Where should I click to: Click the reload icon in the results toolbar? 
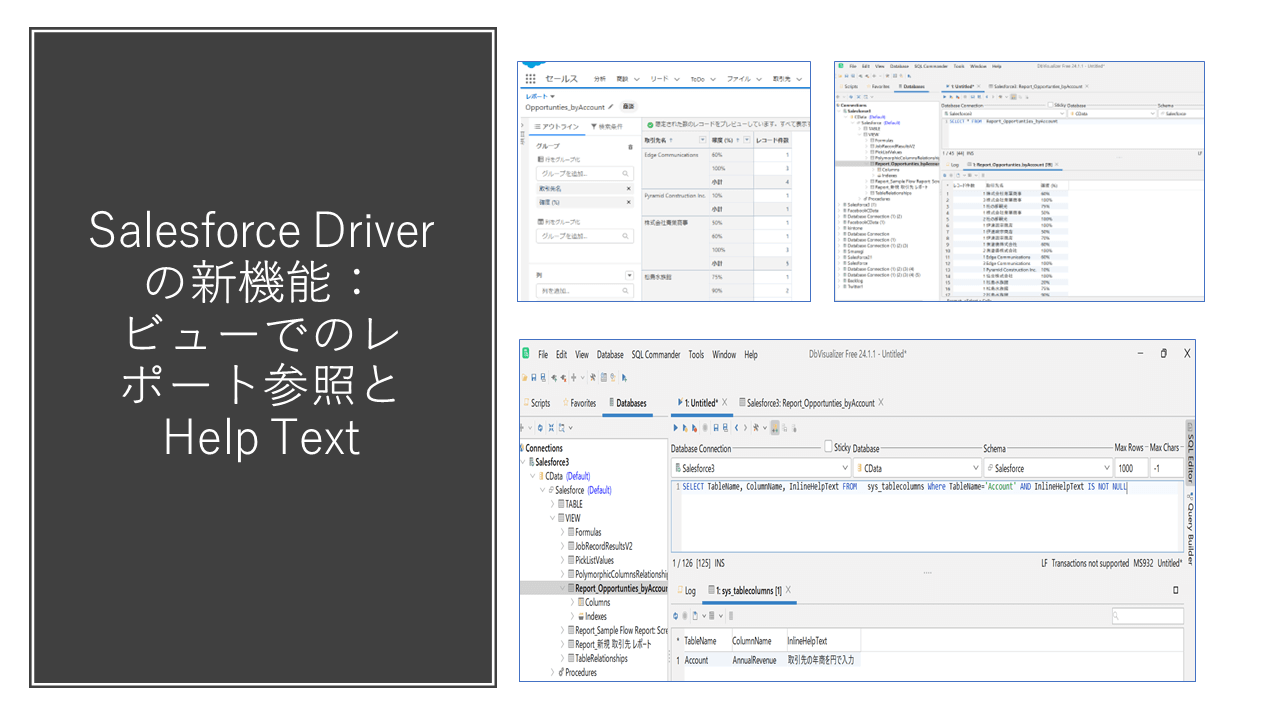676,615
